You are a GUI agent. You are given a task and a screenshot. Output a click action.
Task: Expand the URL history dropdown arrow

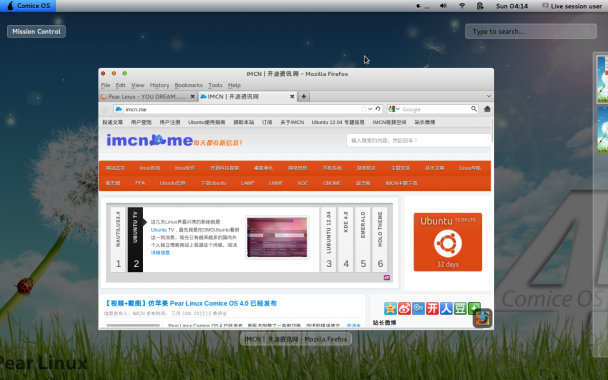click(x=370, y=109)
